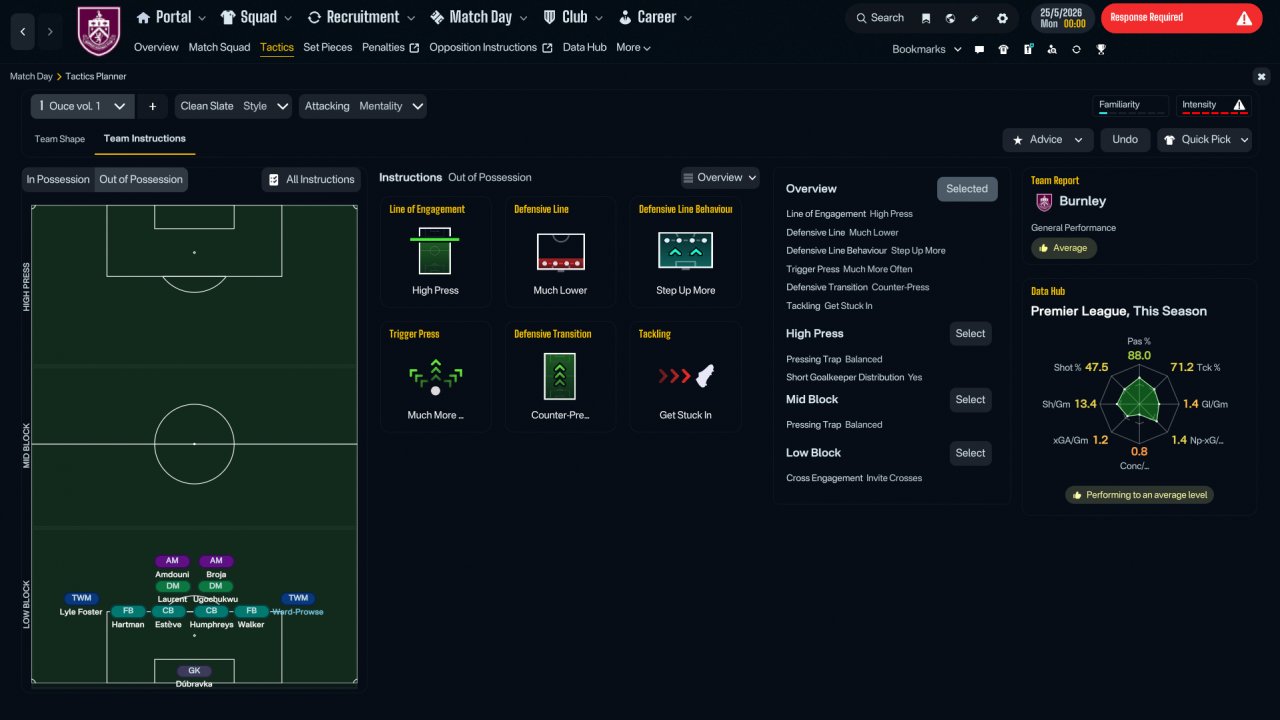Open the Ouce vol. 1 tactic dropdown

click(82, 106)
